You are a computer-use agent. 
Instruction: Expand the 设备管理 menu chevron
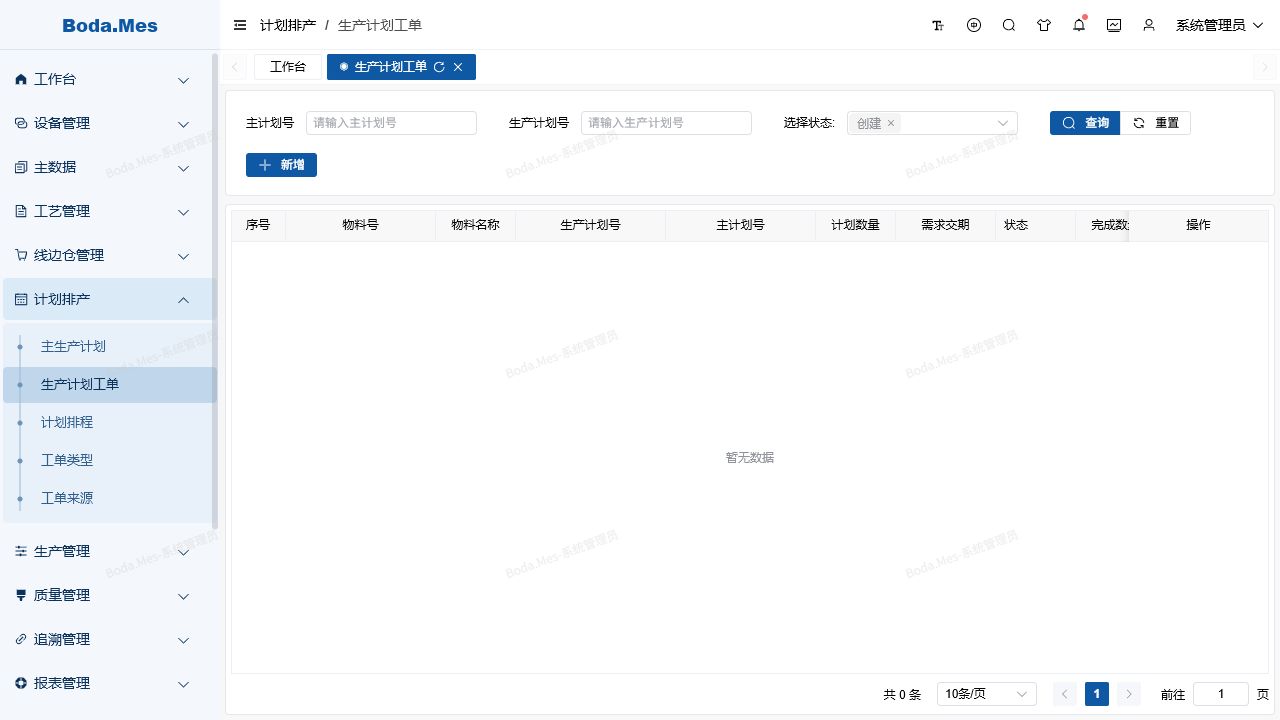[183, 124]
